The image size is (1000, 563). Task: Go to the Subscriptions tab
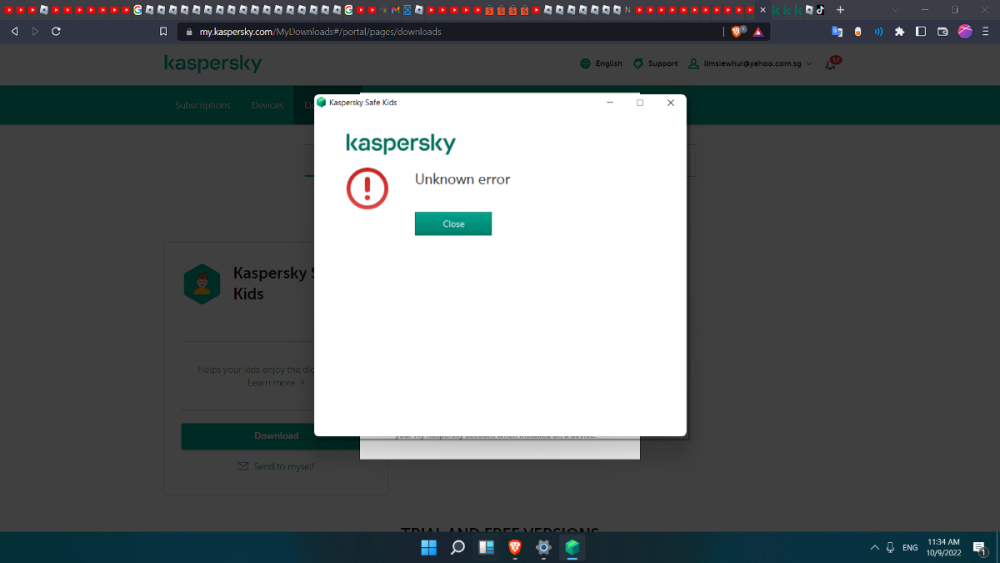[203, 105]
